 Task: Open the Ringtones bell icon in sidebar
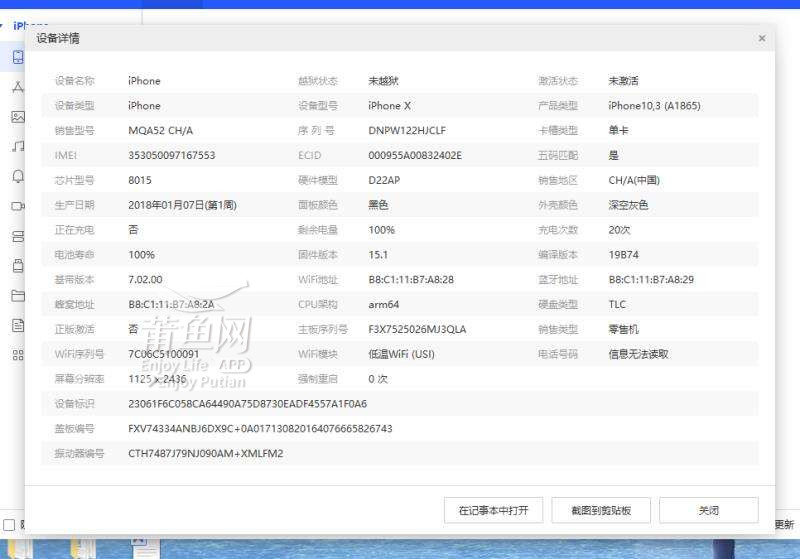coord(18,176)
